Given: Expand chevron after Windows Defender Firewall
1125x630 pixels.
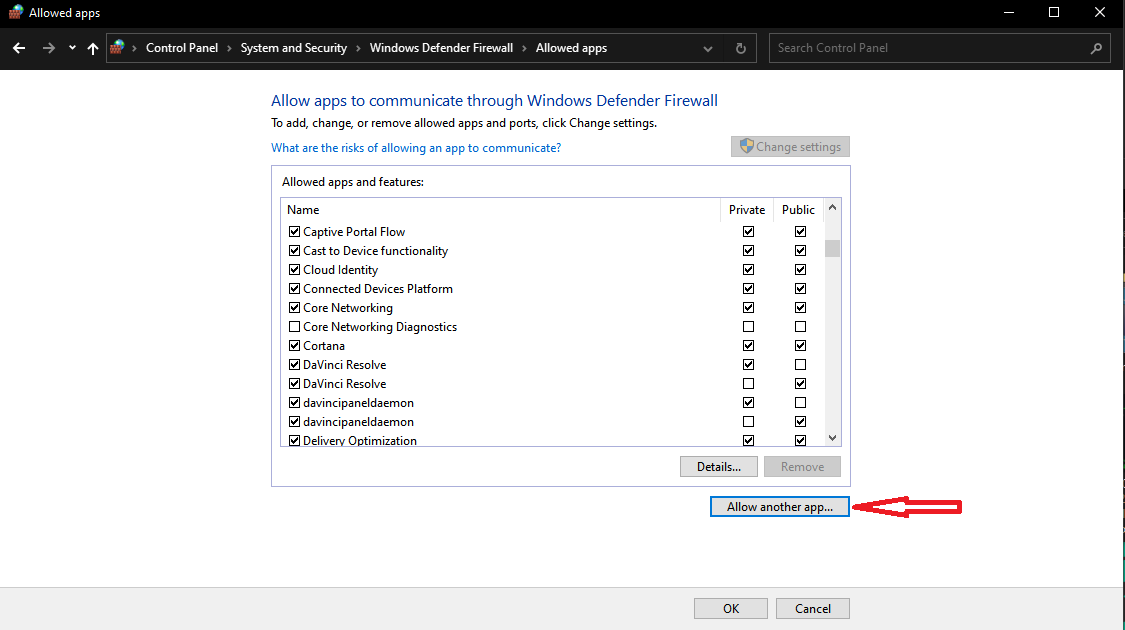Looking at the screenshot, I should coord(524,48).
